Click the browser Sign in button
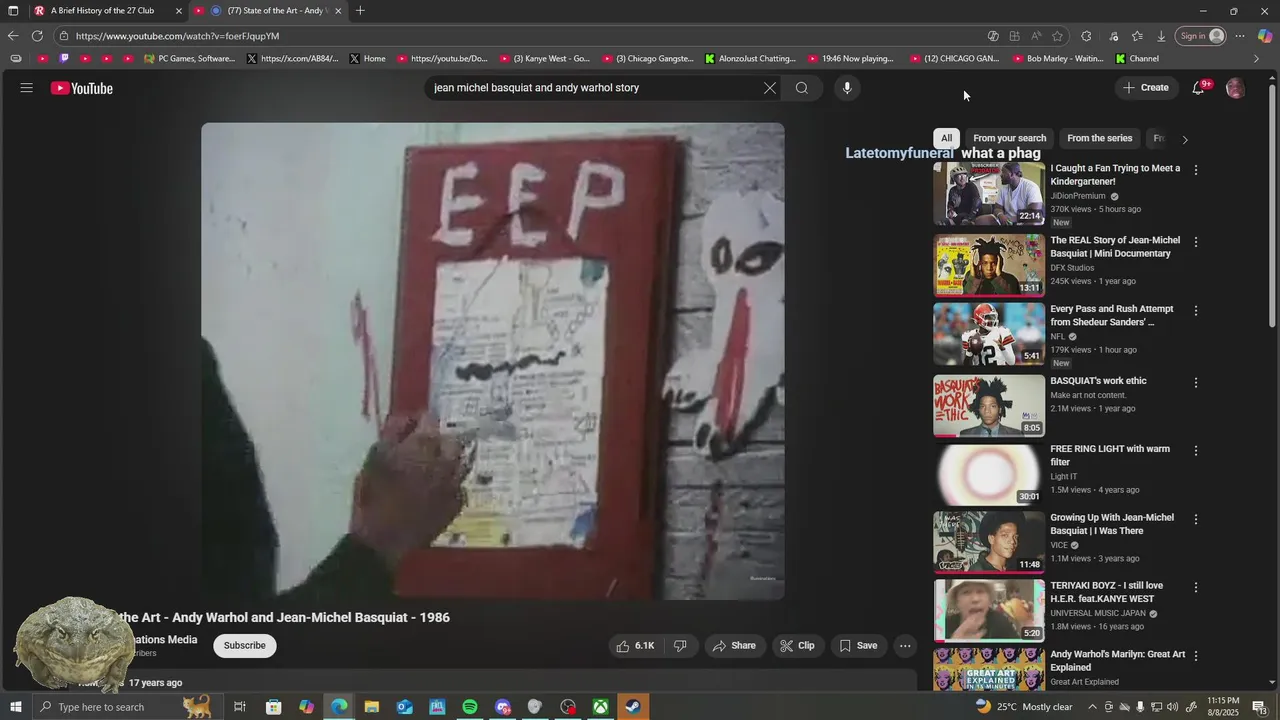Screen dimensions: 1280x720 click(x=1201, y=36)
